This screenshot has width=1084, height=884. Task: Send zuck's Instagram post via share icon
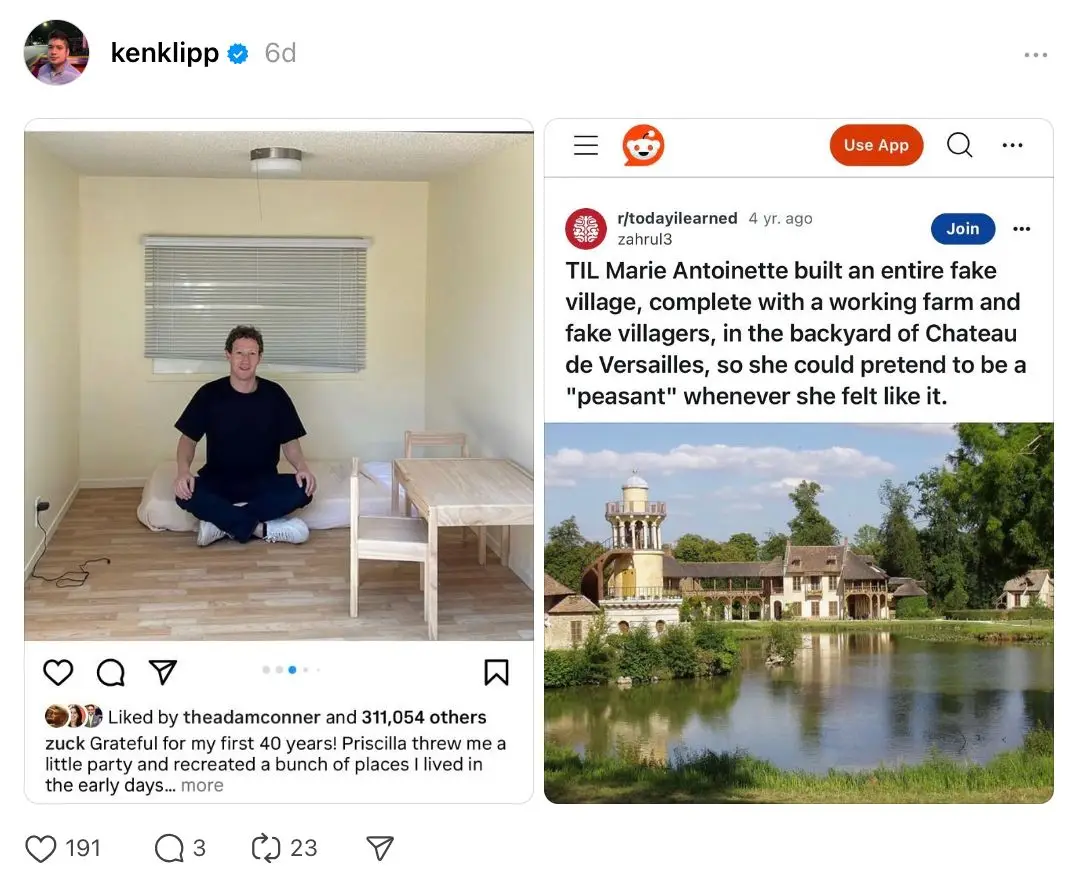162,673
